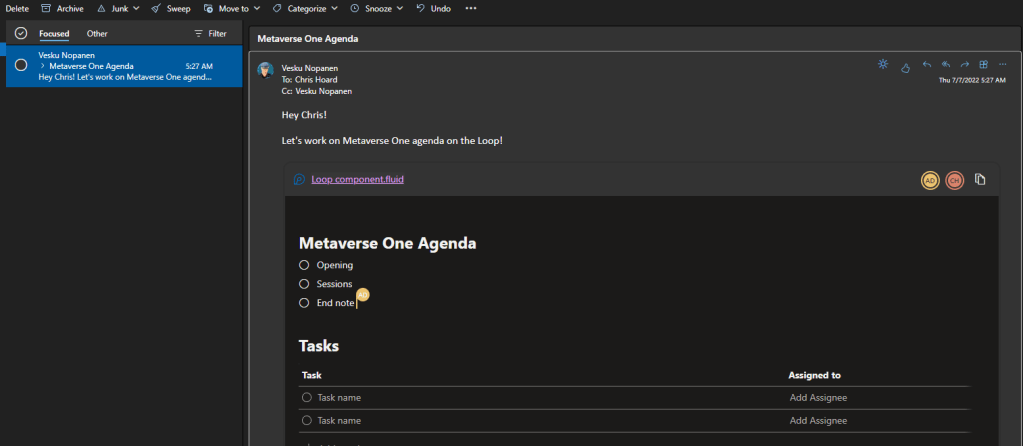The image size is (1023, 446).
Task: Check the Sessions agenda item circle
Action: [304, 284]
